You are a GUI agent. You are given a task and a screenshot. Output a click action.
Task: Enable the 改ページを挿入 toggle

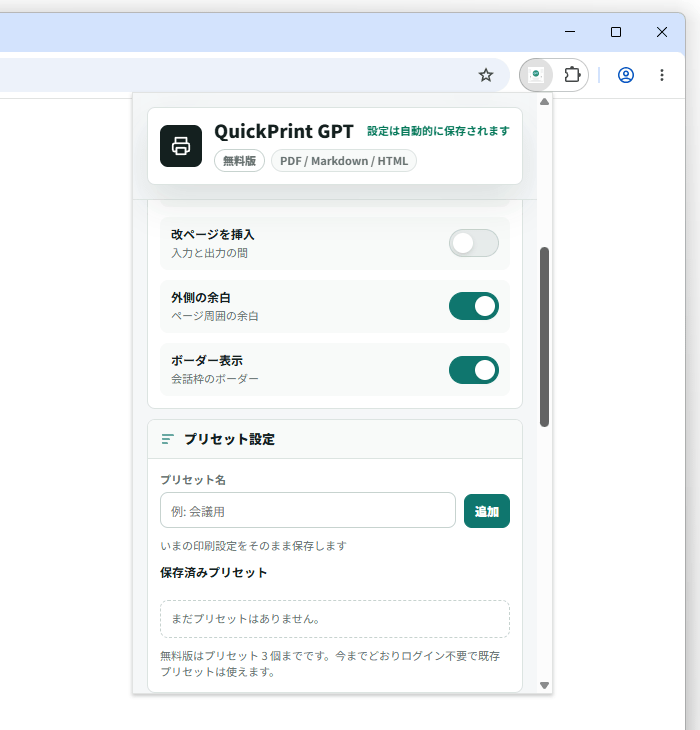pyautogui.click(x=474, y=243)
